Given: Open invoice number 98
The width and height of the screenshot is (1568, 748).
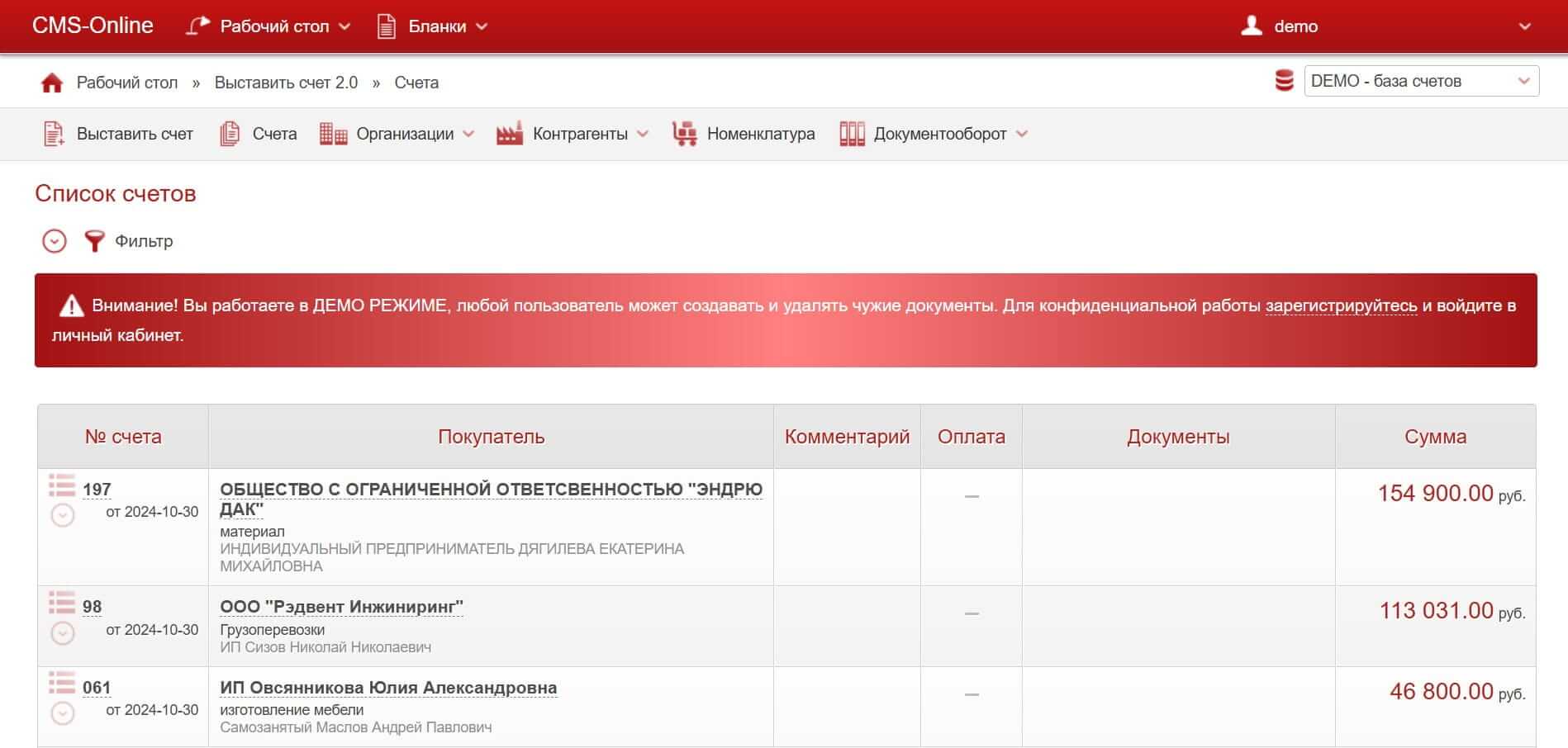Looking at the screenshot, I should (x=92, y=607).
